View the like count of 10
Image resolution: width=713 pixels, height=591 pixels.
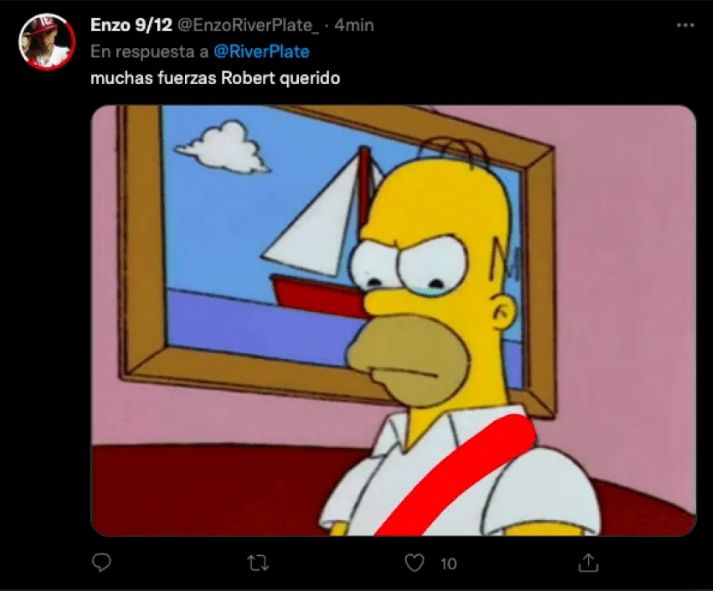click(x=448, y=564)
